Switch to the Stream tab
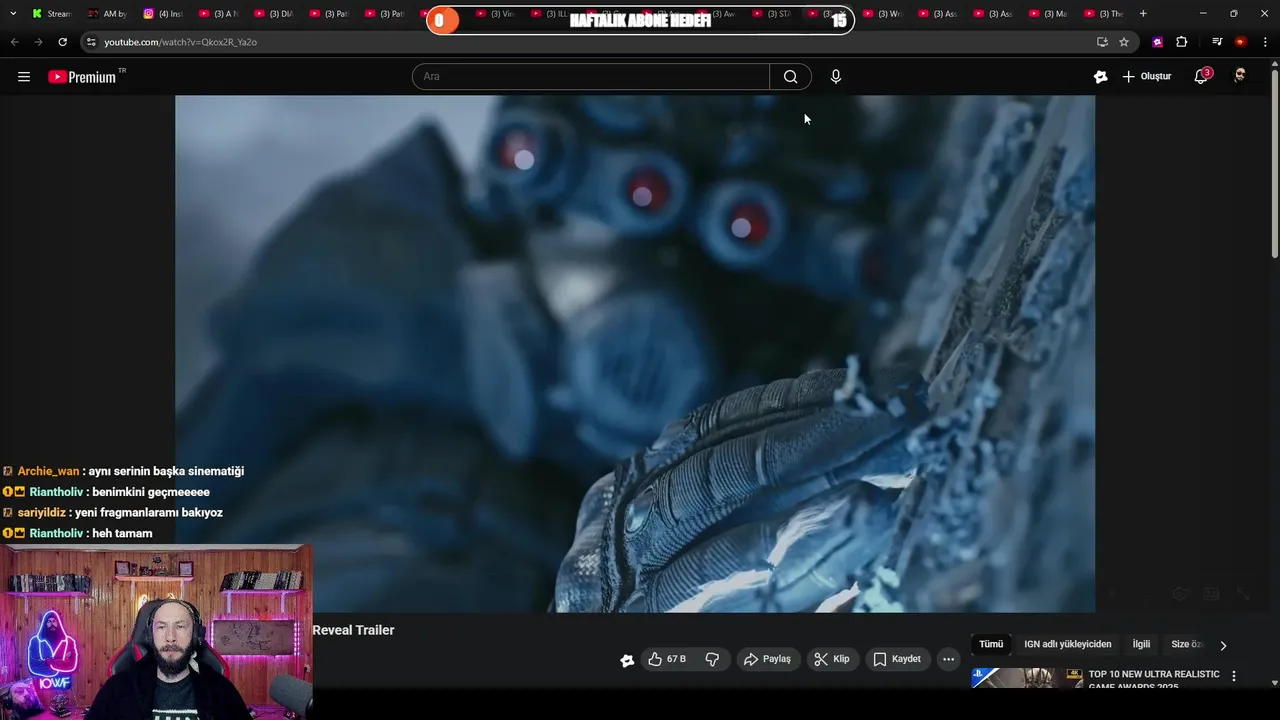This screenshot has width=1280, height=720. point(52,14)
